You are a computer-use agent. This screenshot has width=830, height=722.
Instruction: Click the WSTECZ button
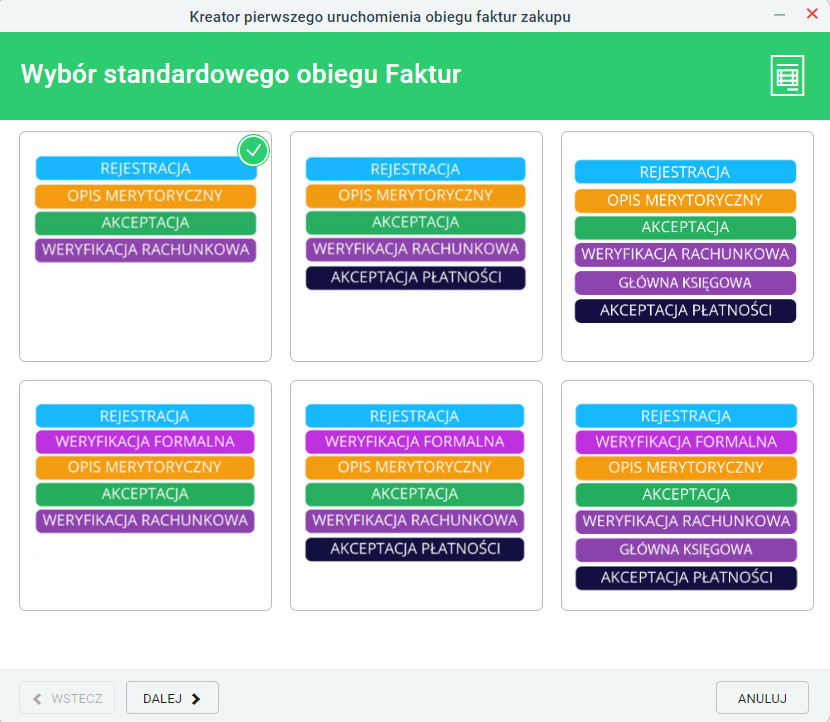(67, 698)
